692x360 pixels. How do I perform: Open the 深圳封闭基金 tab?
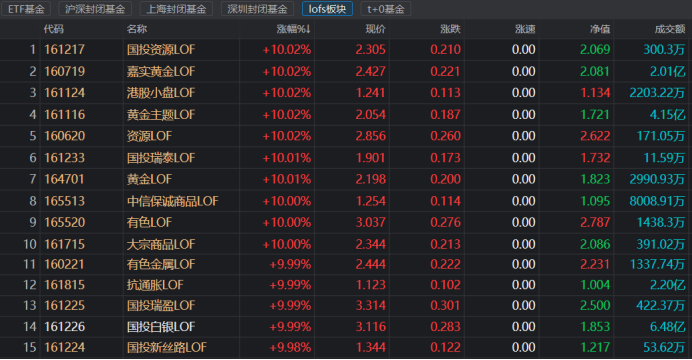pyautogui.click(x=257, y=9)
